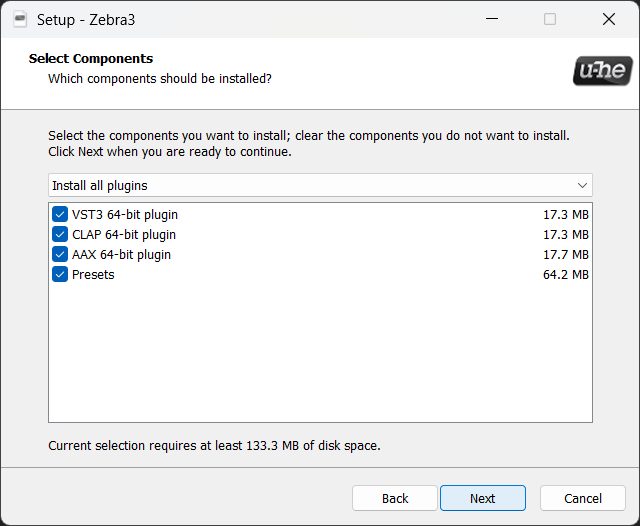Click the Select Components heading text
640x526 pixels.
click(x=91, y=59)
